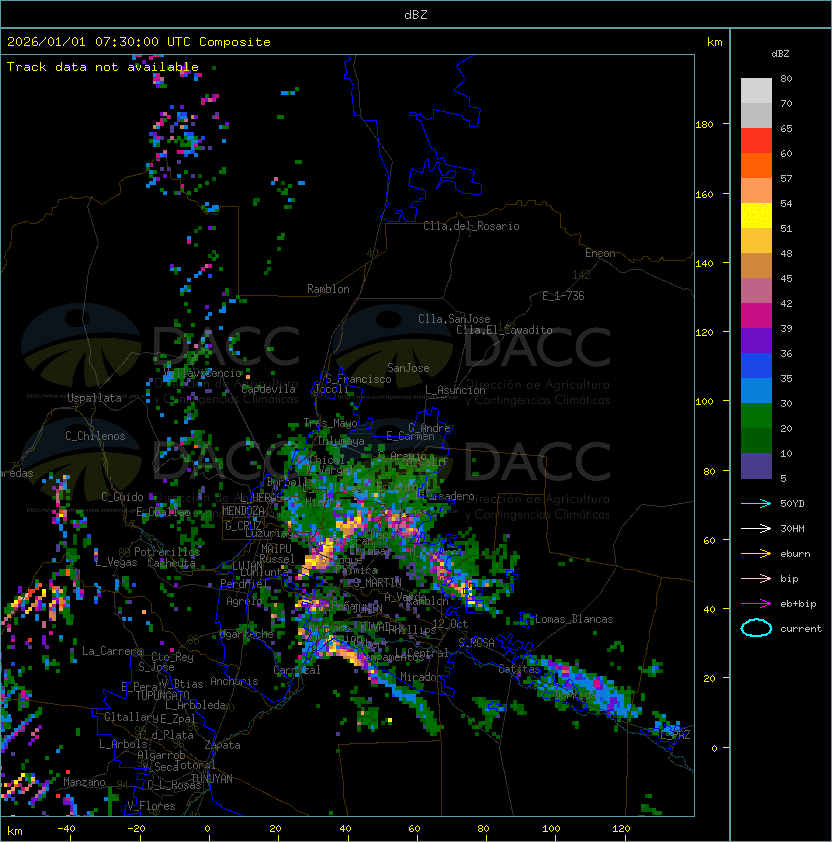Click the 'Clla.SanJose' map label
The image size is (832, 842).
(454, 319)
